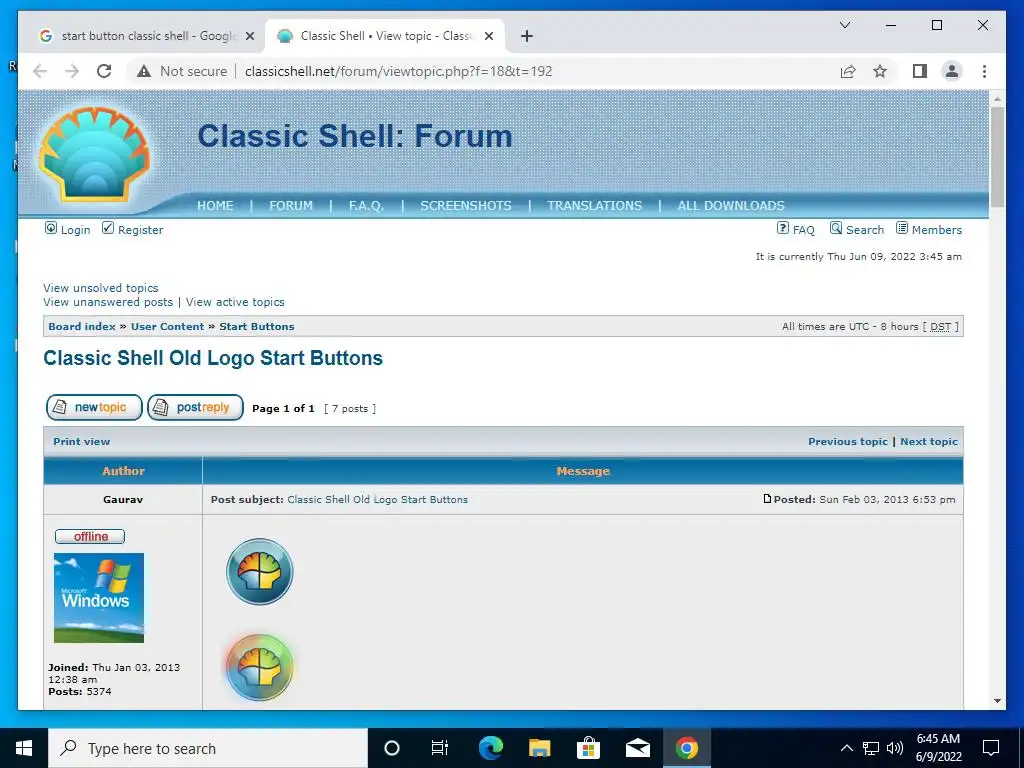Go to Previous topic
This screenshot has height=768, width=1024.
pyautogui.click(x=848, y=441)
